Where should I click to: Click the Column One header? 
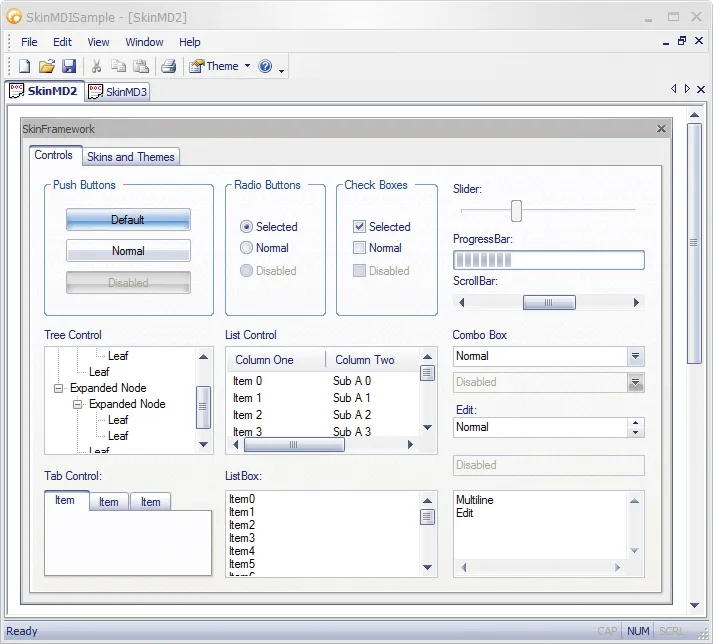[x=276, y=360]
